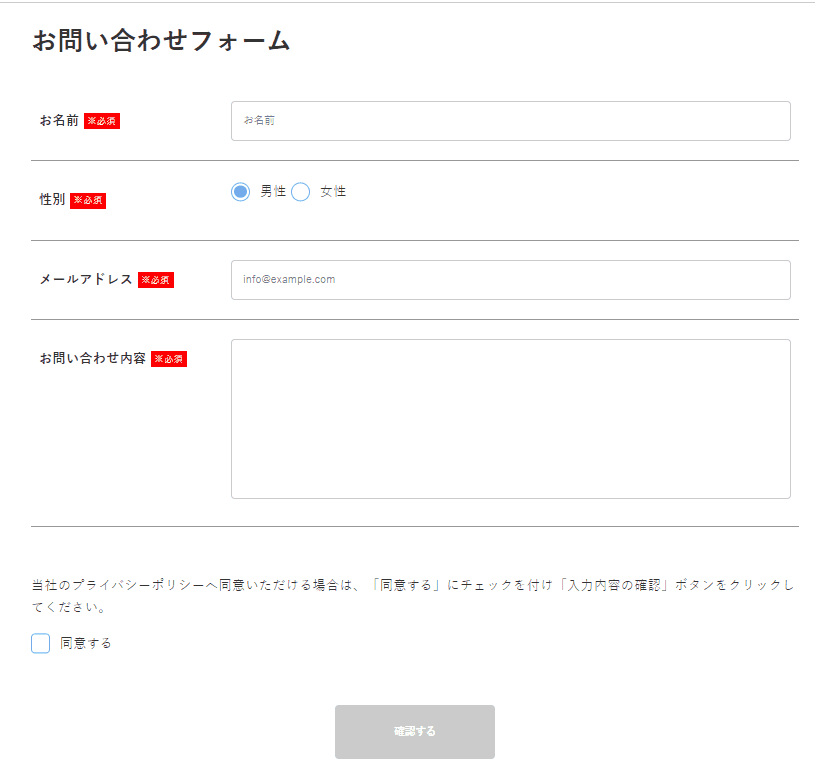Click the red 必須 badge beside メールアドレス
815x763 pixels.
[156, 280]
